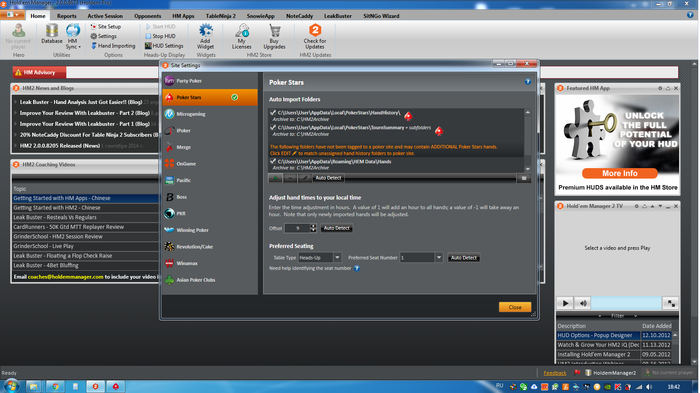Close the Site Settings dialog
Image resolution: width=700 pixels, height=393 pixels.
point(515,307)
